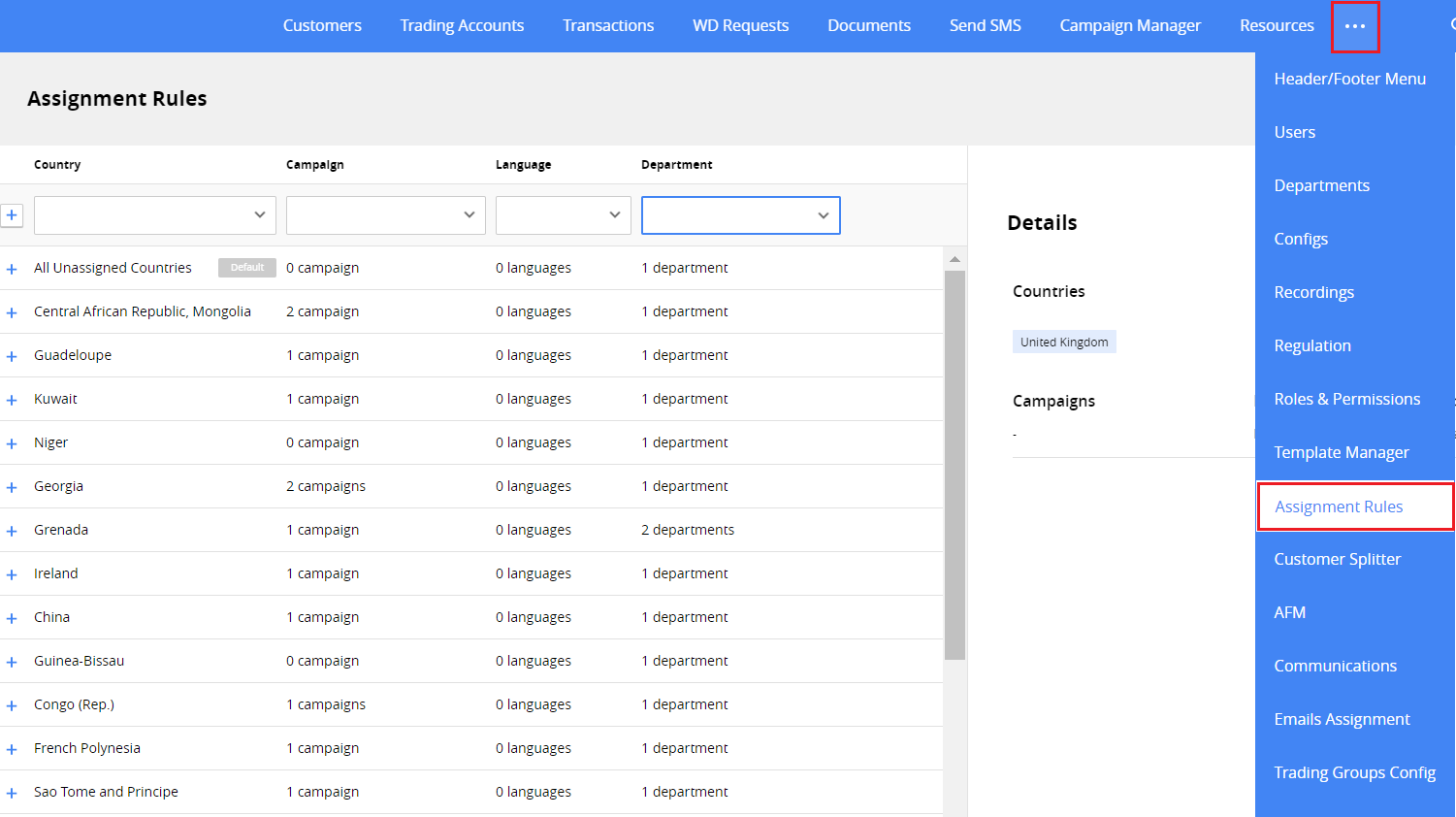Open the Campaign filter dropdown
The width and height of the screenshot is (1456, 817).
385,214
